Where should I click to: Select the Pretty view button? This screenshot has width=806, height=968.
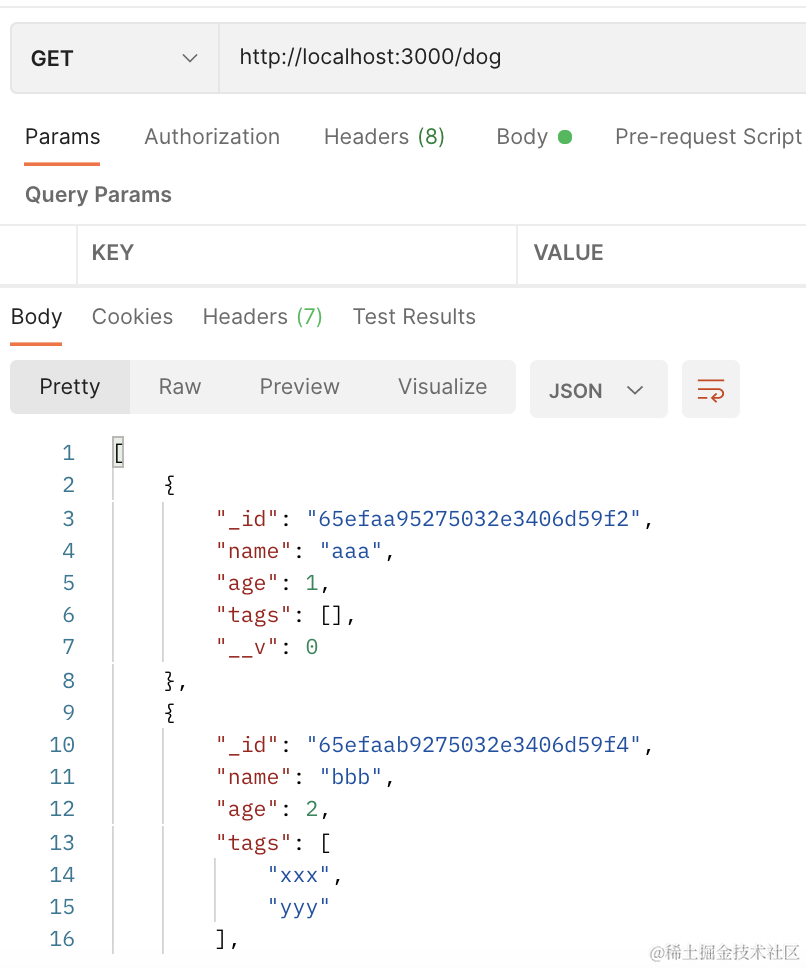[x=70, y=387]
